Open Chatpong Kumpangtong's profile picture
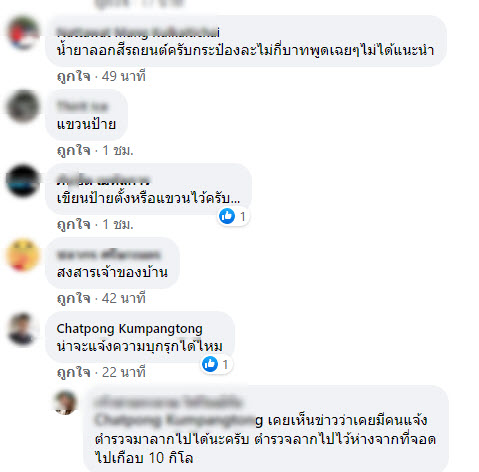 (x=22, y=329)
